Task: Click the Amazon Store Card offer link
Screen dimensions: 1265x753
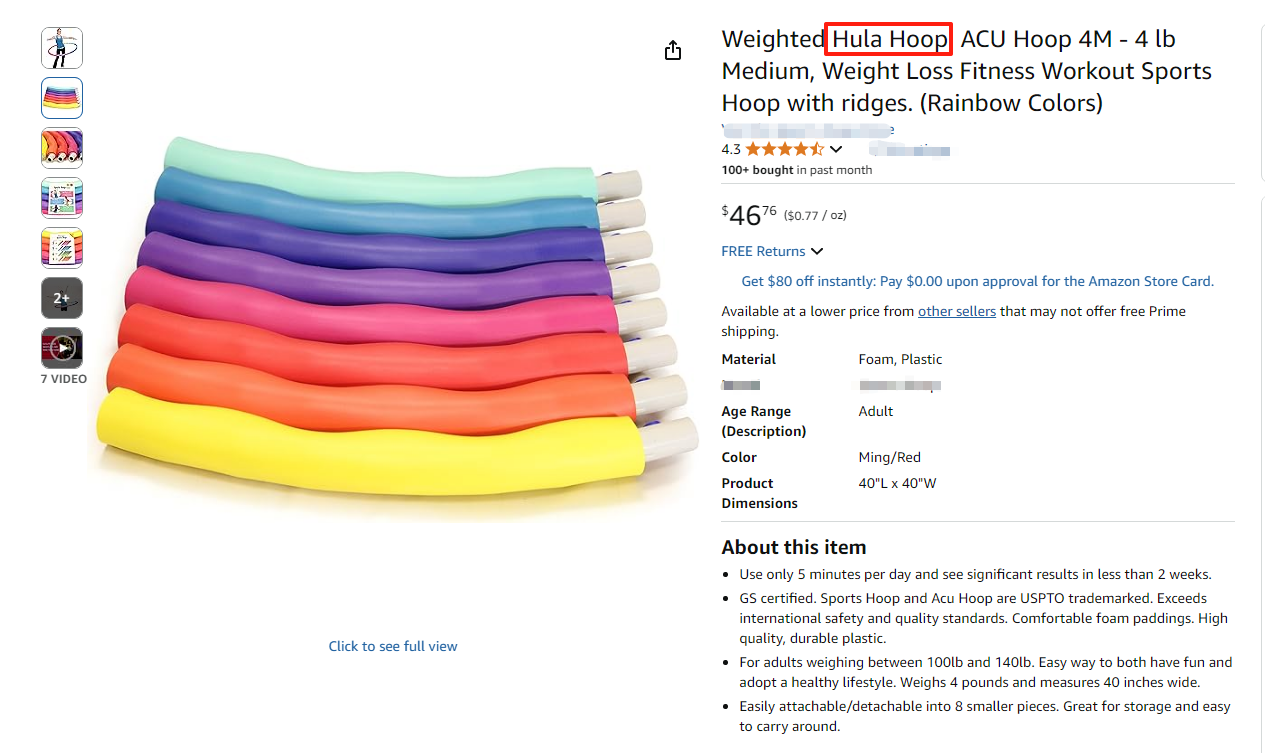Action: click(977, 281)
